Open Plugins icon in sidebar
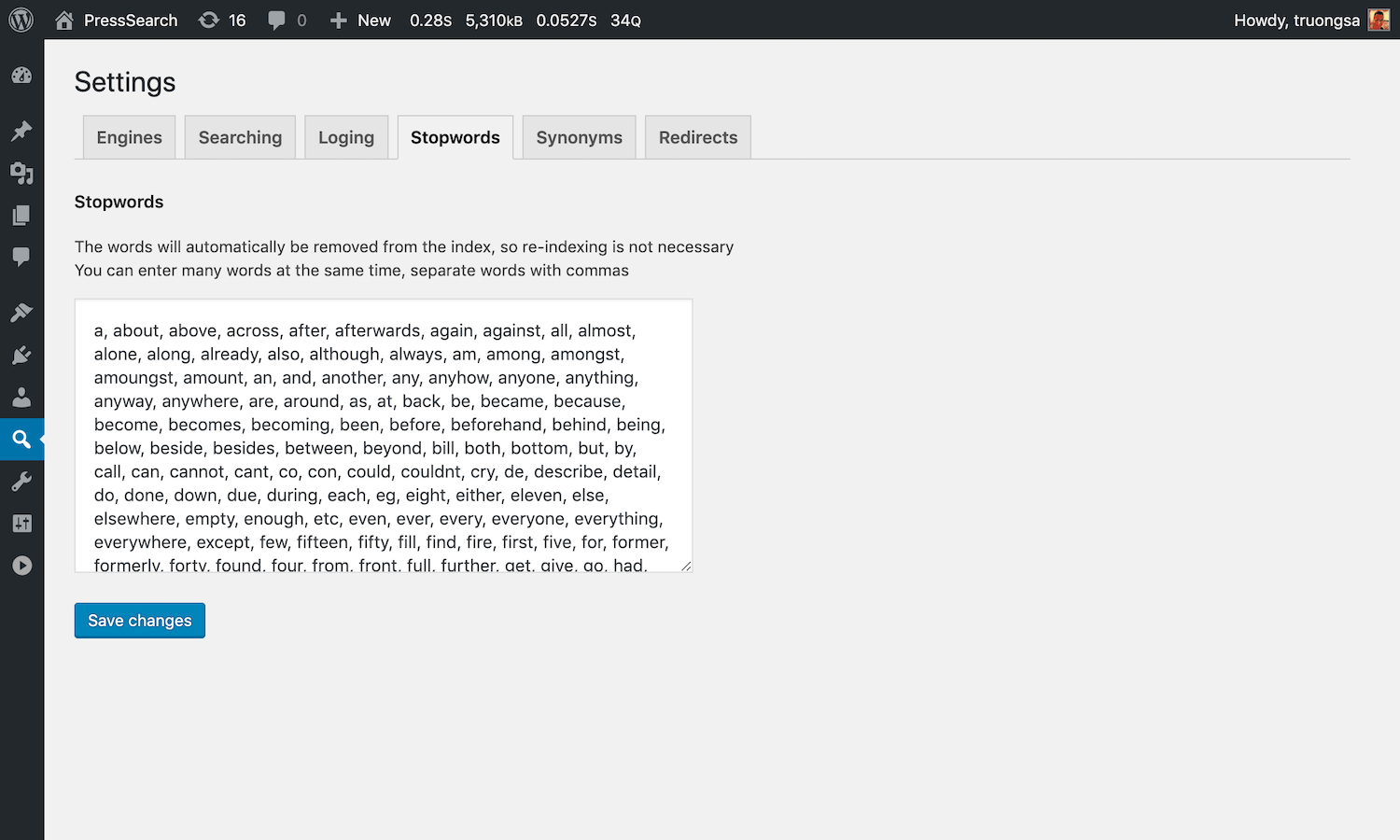This screenshot has height=840, width=1400. point(21,355)
